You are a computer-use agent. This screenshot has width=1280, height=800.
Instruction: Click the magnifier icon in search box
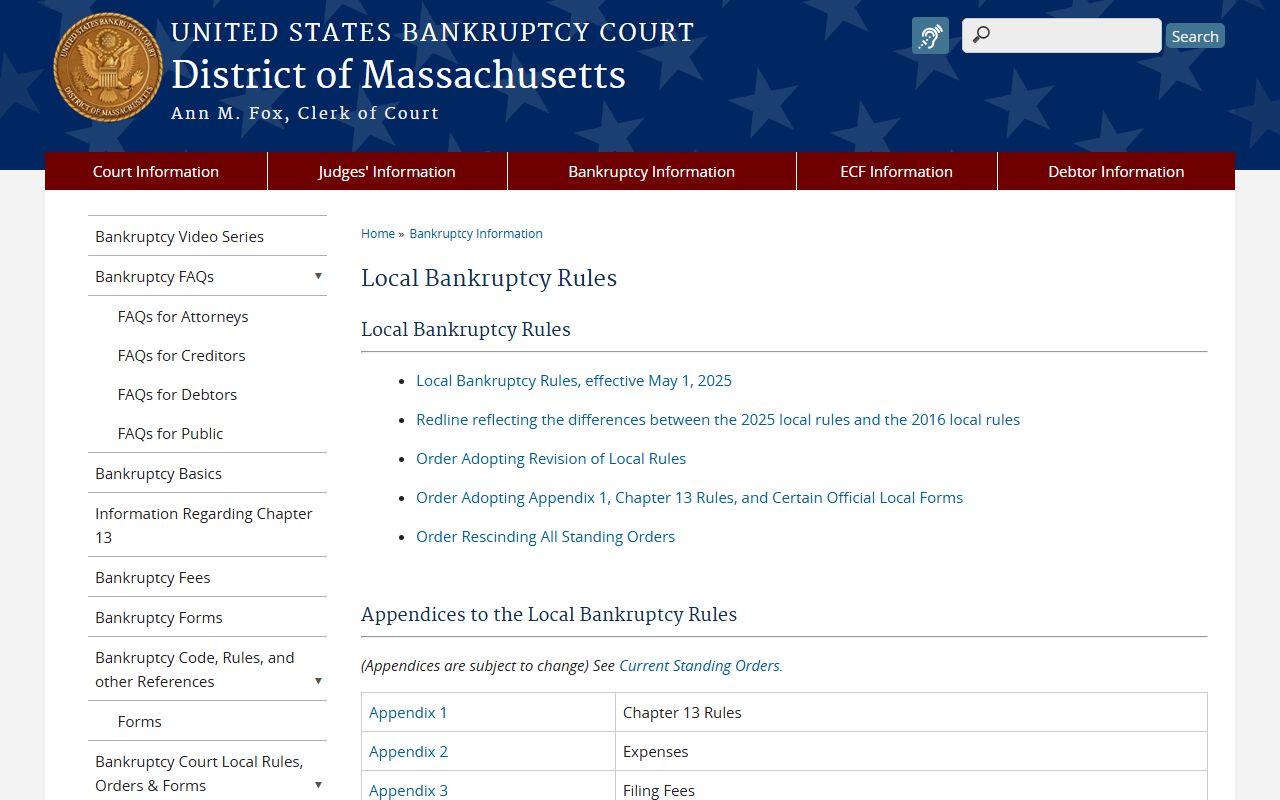click(x=981, y=36)
